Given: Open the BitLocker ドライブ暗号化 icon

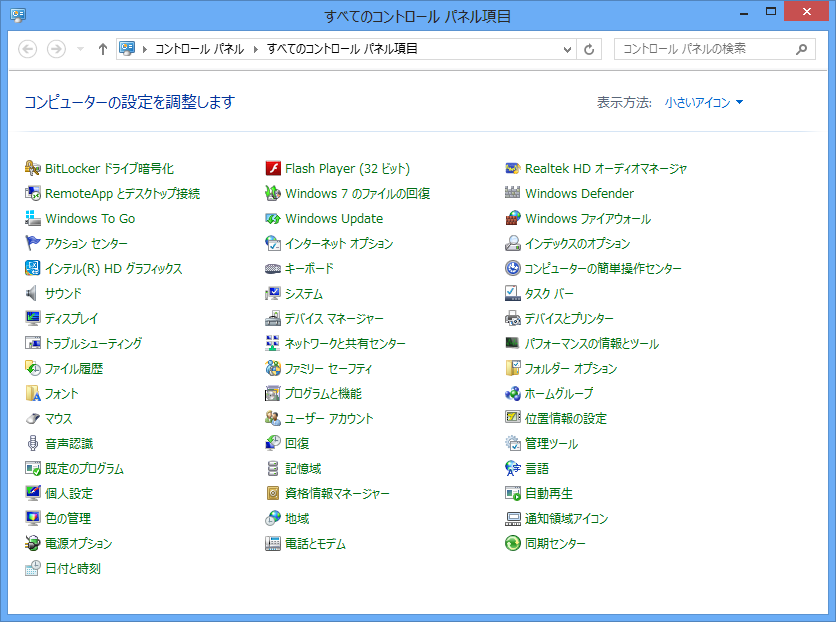Looking at the screenshot, I should click(x=33, y=168).
